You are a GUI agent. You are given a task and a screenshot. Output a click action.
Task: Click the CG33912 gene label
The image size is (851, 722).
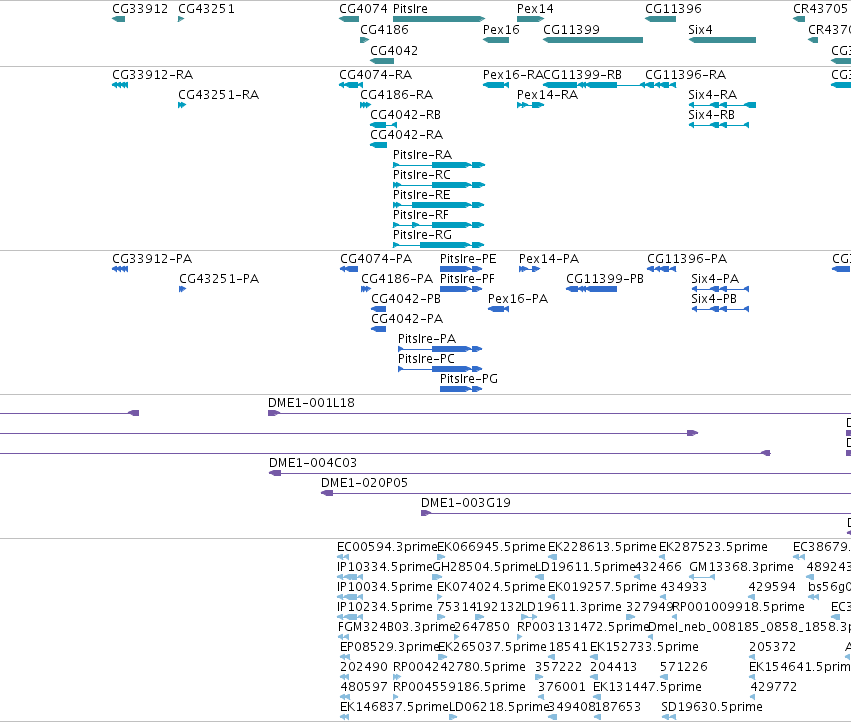[x=140, y=9]
